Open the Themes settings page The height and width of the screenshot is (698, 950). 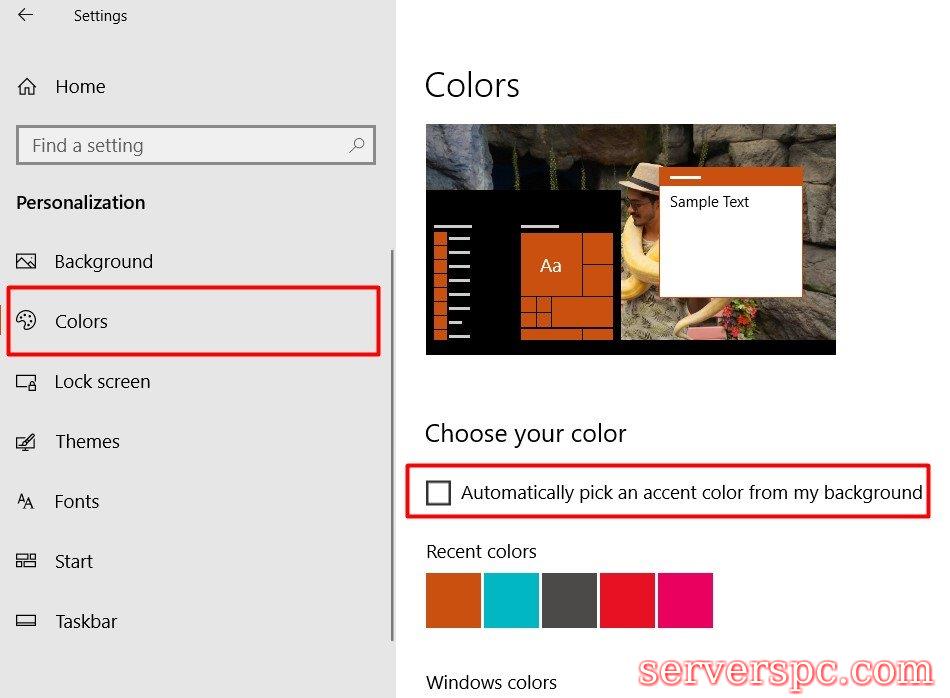tap(87, 442)
